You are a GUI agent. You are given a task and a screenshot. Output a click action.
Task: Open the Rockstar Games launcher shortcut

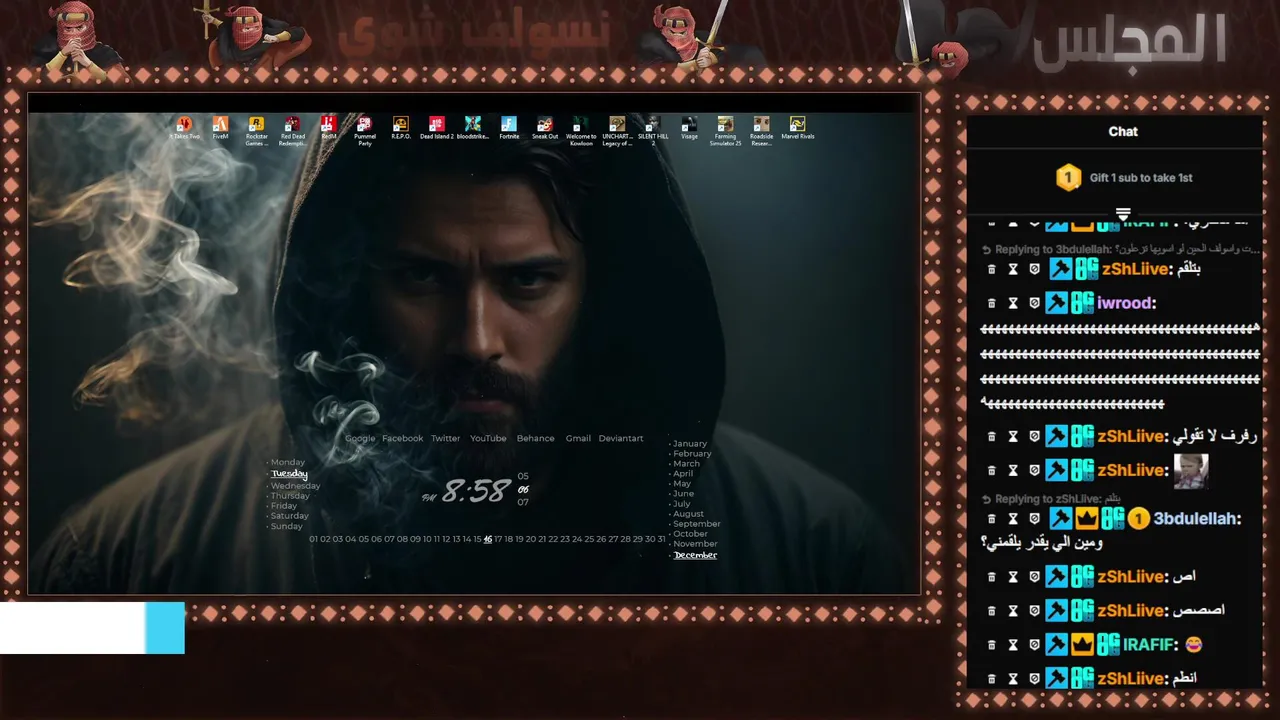pyautogui.click(x=256, y=130)
